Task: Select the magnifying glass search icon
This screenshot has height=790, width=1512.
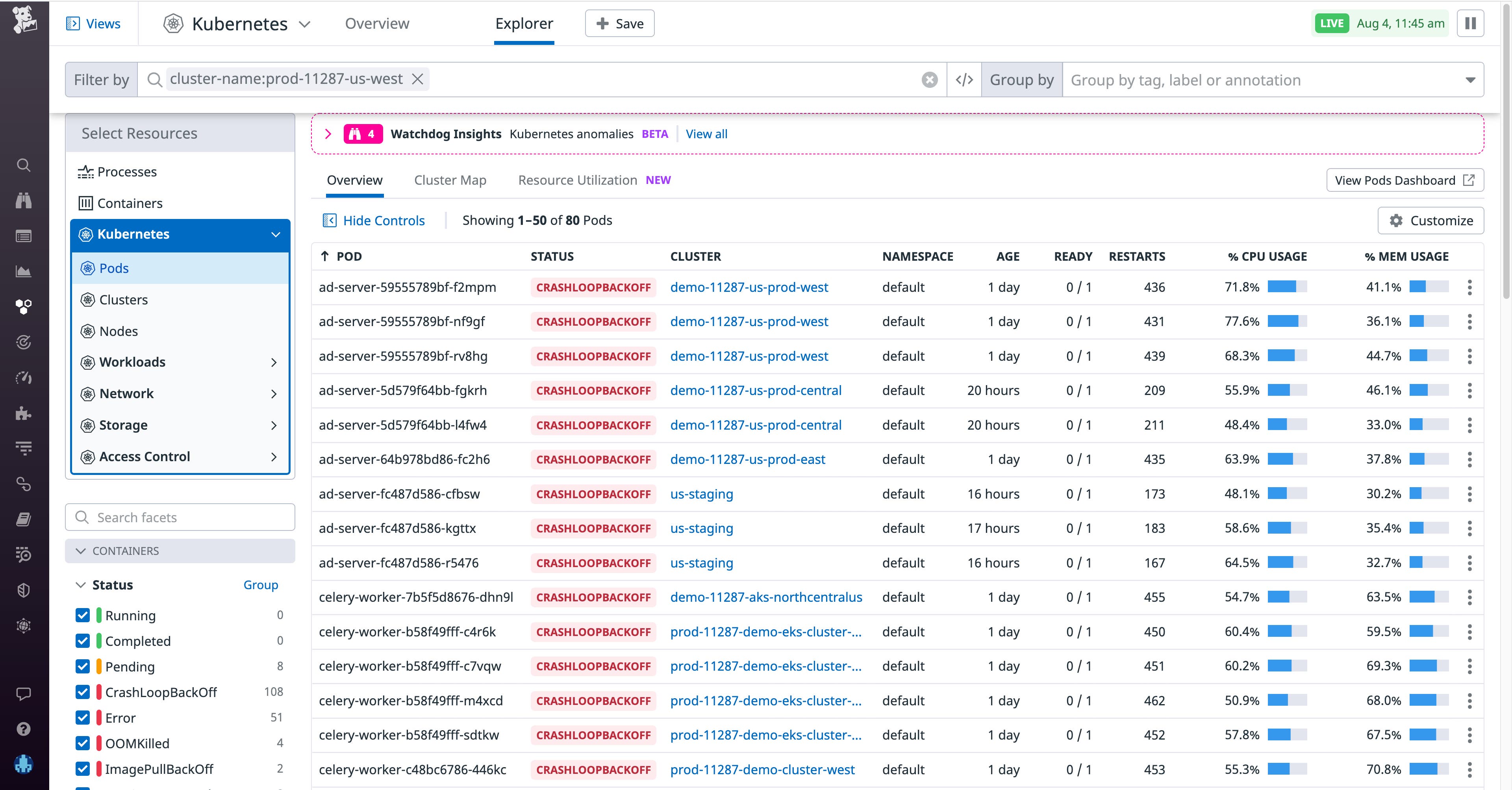Action: pos(24,165)
